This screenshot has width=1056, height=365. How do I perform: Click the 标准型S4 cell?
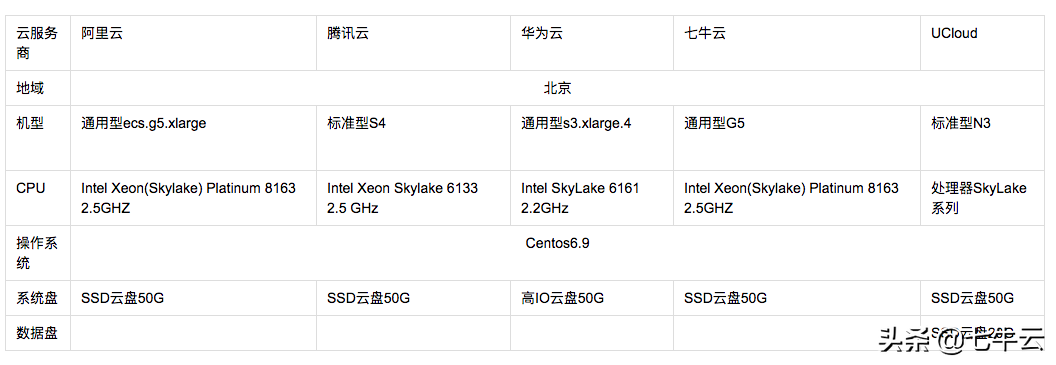(x=414, y=138)
